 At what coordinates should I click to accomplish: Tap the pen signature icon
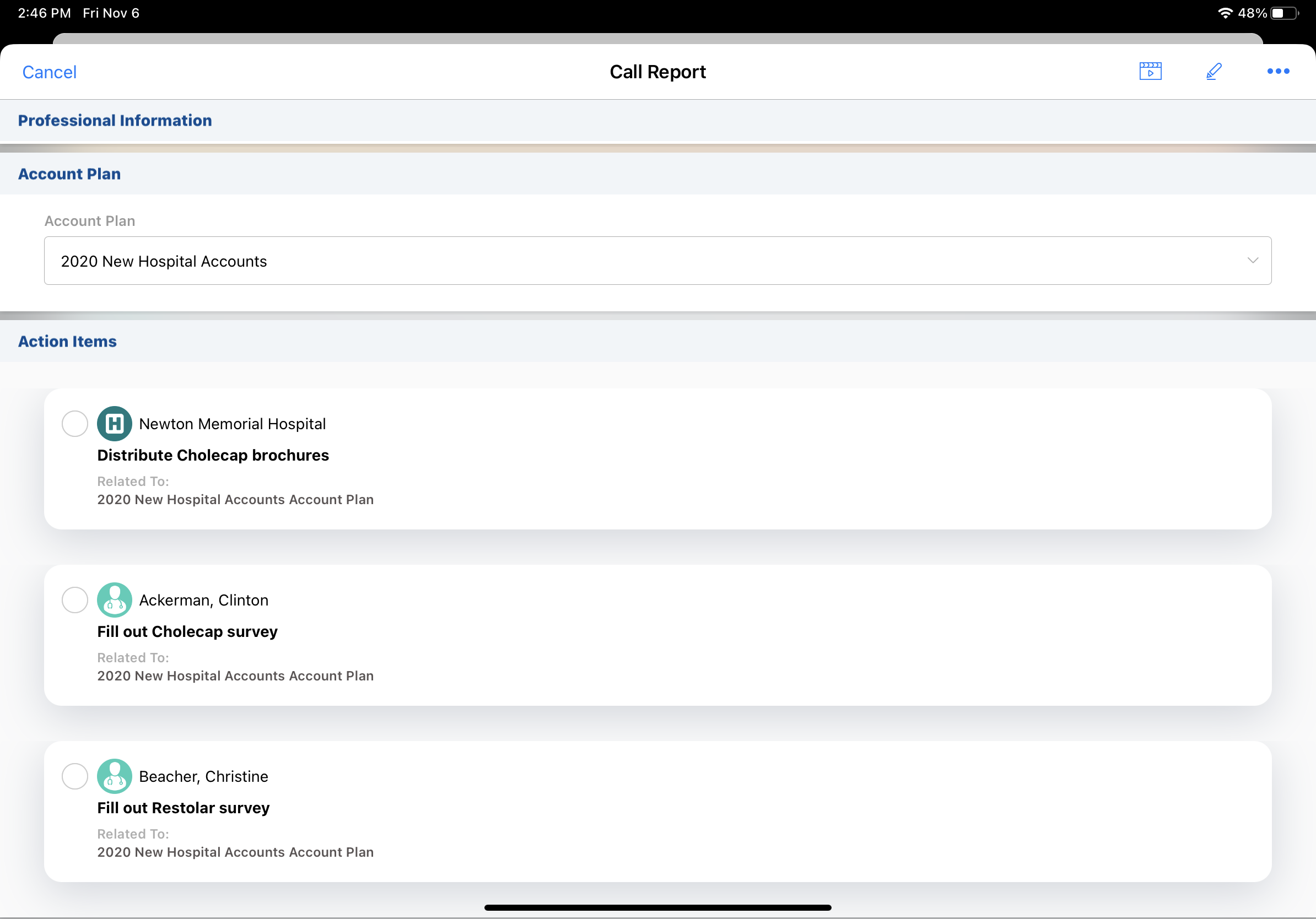click(1213, 71)
